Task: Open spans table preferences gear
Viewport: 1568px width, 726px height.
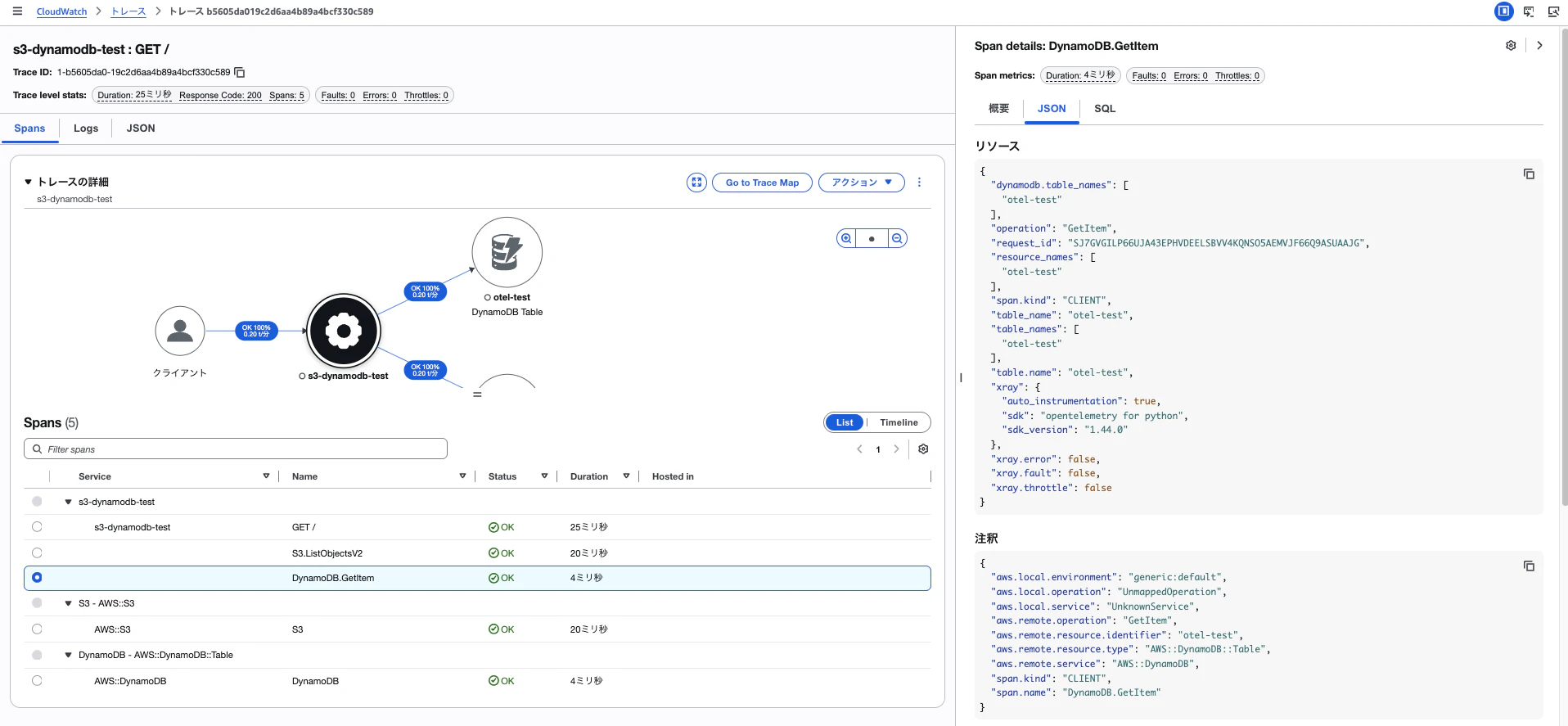Action: pyautogui.click(x=923, y=449)
